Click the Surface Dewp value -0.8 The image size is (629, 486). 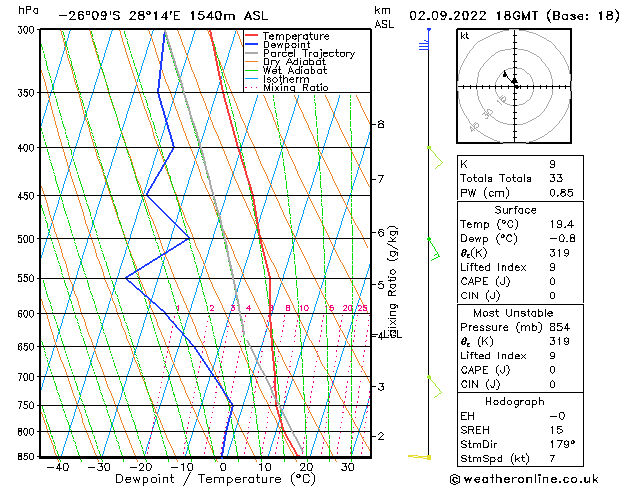562,239
